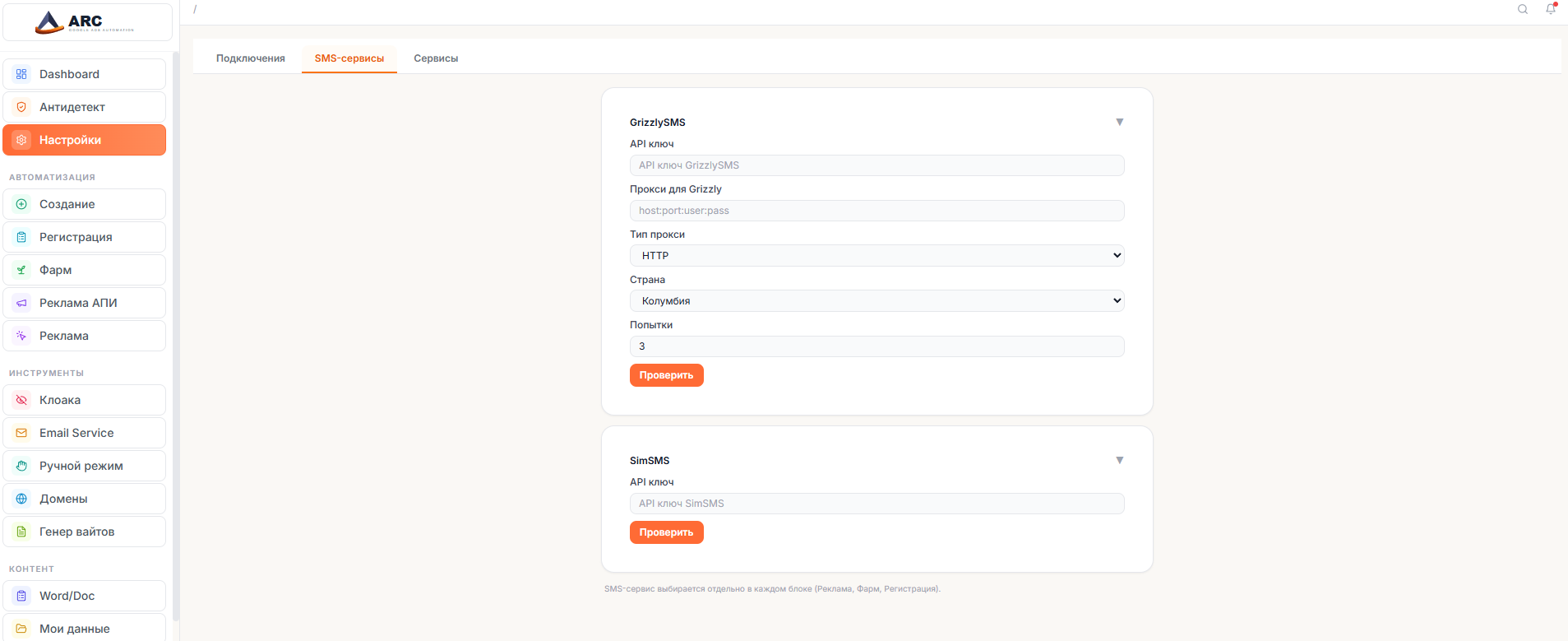Switch to the Подключения tab
Viewport: 1568px width, 641px height.
(x=250, y=58)
